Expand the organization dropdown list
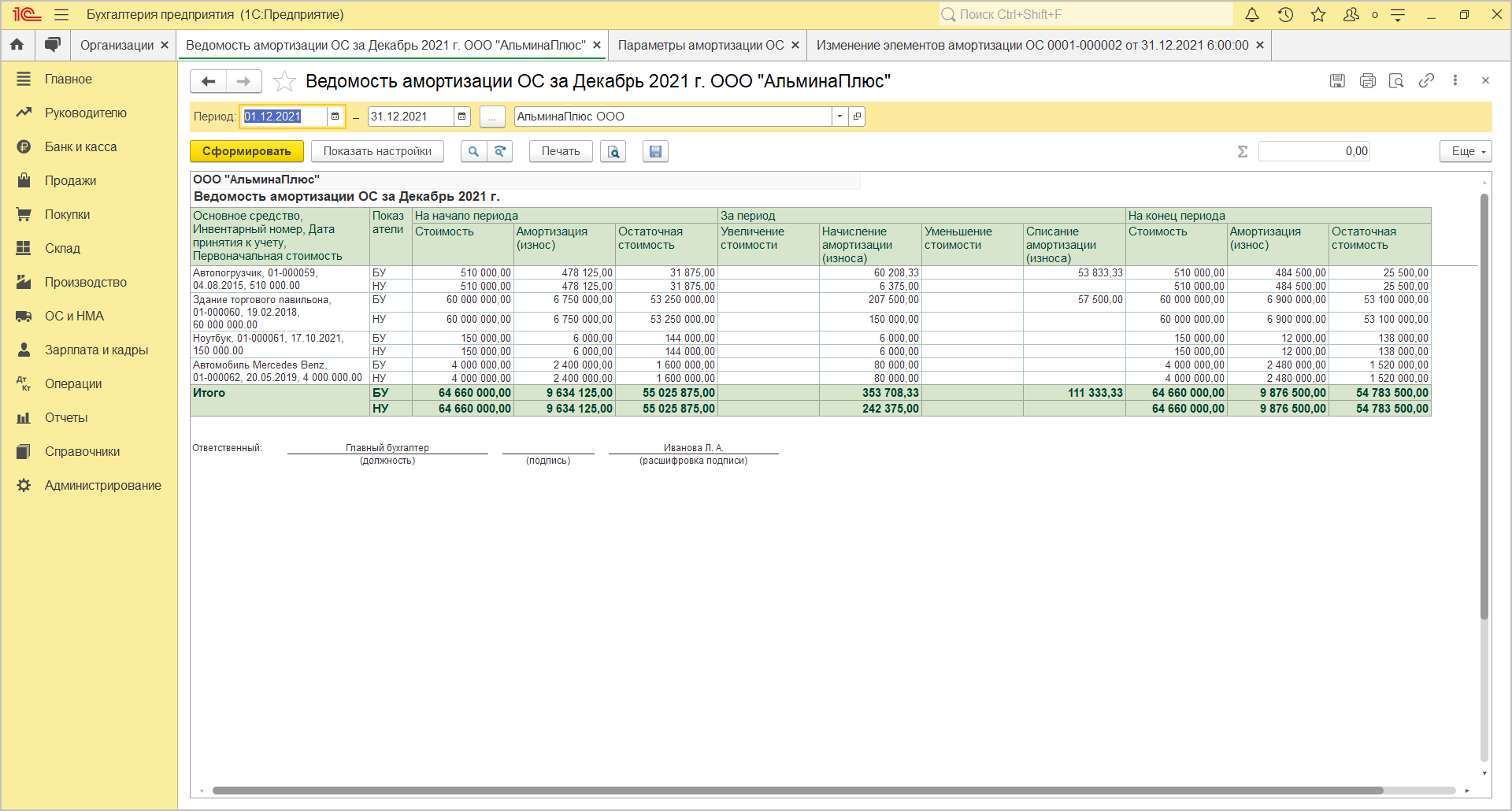This screenshot has height=811, width=1512. [x=839, y=117]
